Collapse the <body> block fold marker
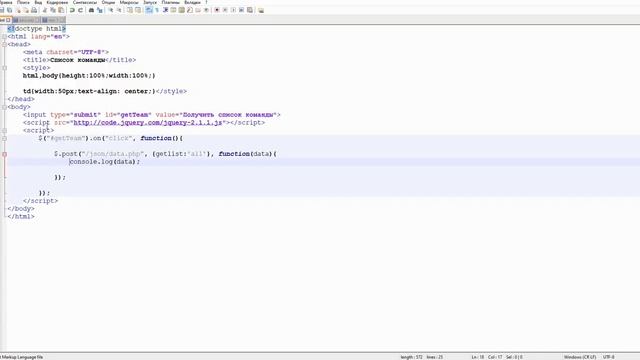The height and width of the screenshot is (360, 640). (x=4, y=107)
